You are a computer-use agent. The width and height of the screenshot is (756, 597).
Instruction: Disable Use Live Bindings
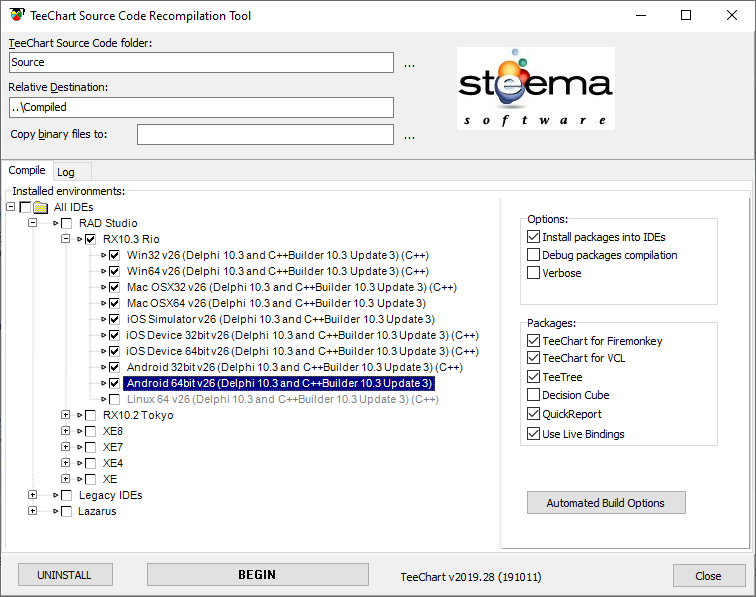(x=533, y=434)
